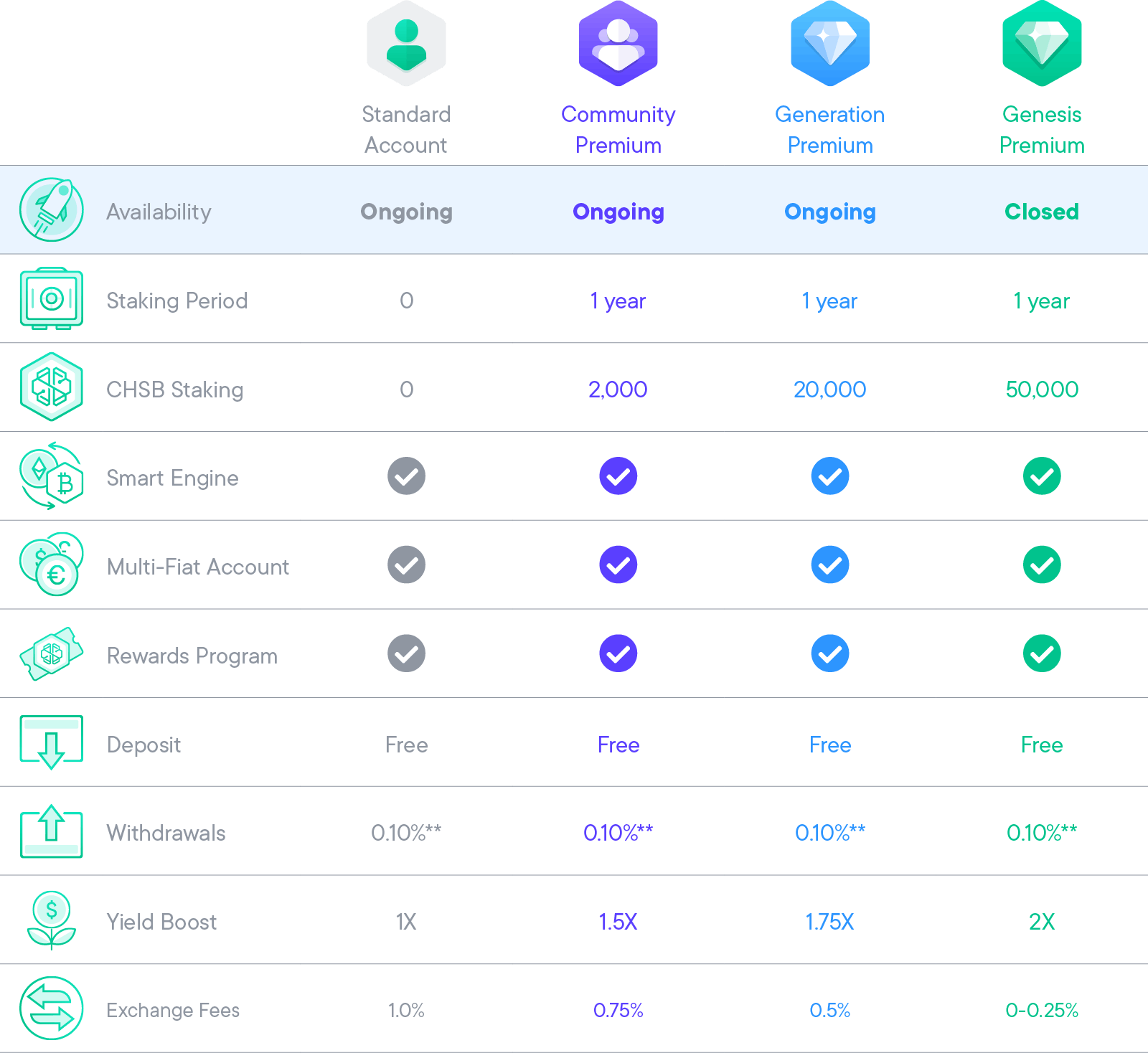Click the Rewards Program ticket icon
The width and height of the screenshot is (1148, 1053).
pos(52,653)
